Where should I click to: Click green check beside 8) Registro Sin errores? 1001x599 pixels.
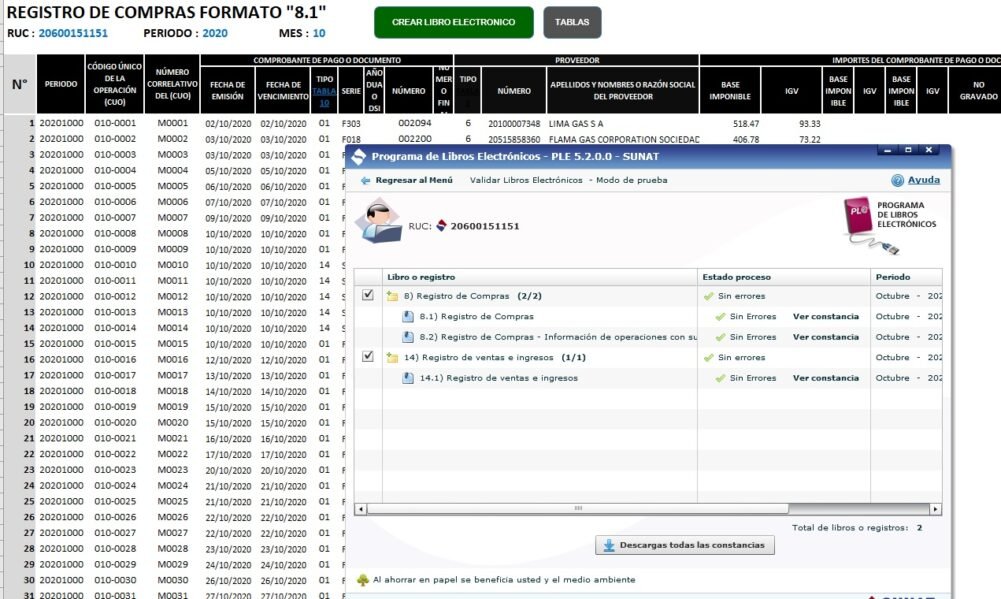(709, 296)
